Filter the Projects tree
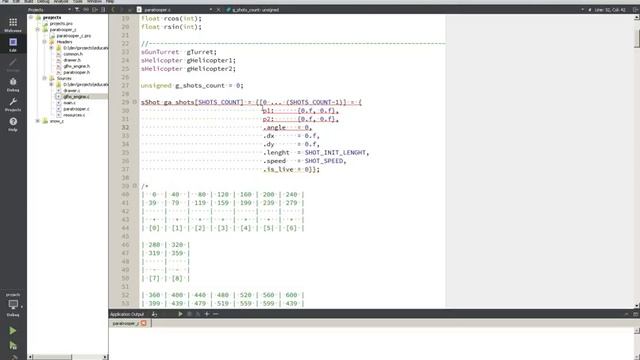The height and width of the screenshot is (360, 640). click(77, 9)
